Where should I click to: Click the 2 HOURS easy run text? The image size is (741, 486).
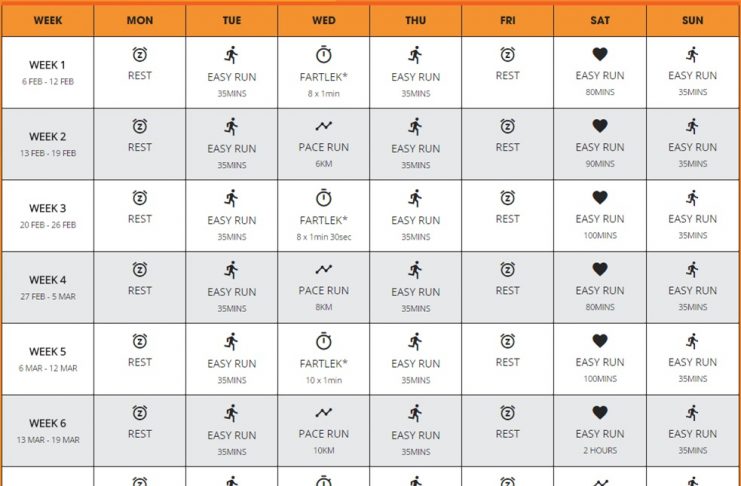[x=600, y=451]
